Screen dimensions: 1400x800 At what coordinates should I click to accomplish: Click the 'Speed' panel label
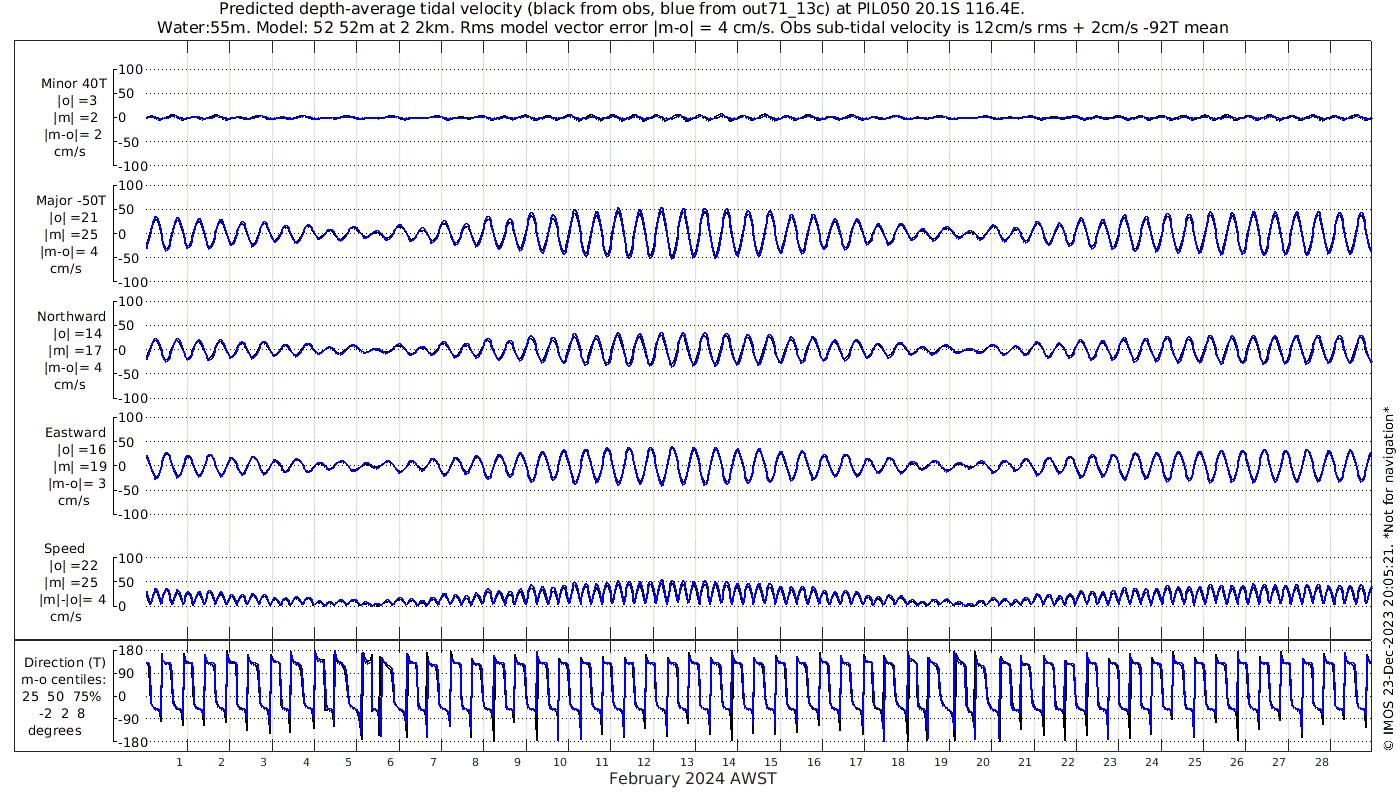point(63,549)
